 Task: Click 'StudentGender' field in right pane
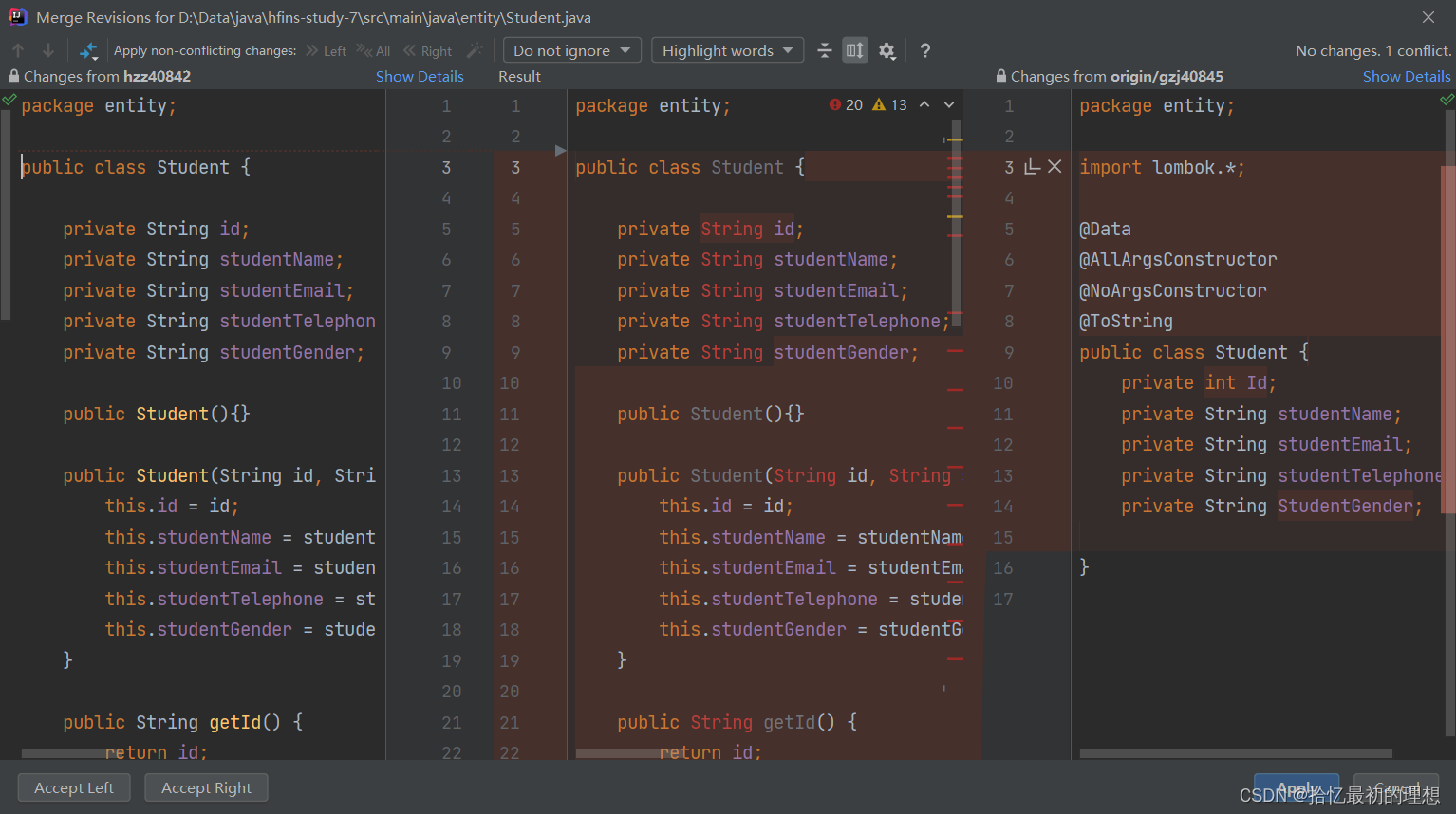1345,506
